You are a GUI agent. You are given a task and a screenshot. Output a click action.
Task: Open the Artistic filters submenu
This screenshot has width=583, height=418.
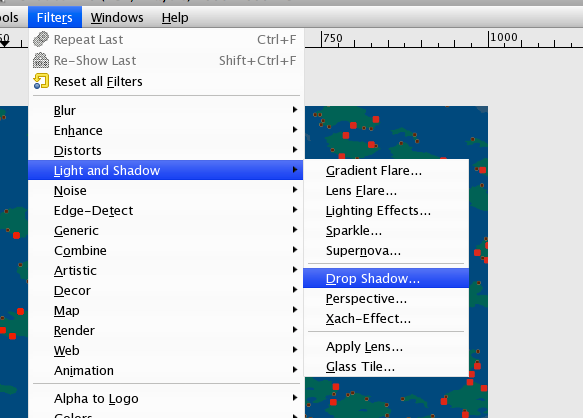(166, 270)
